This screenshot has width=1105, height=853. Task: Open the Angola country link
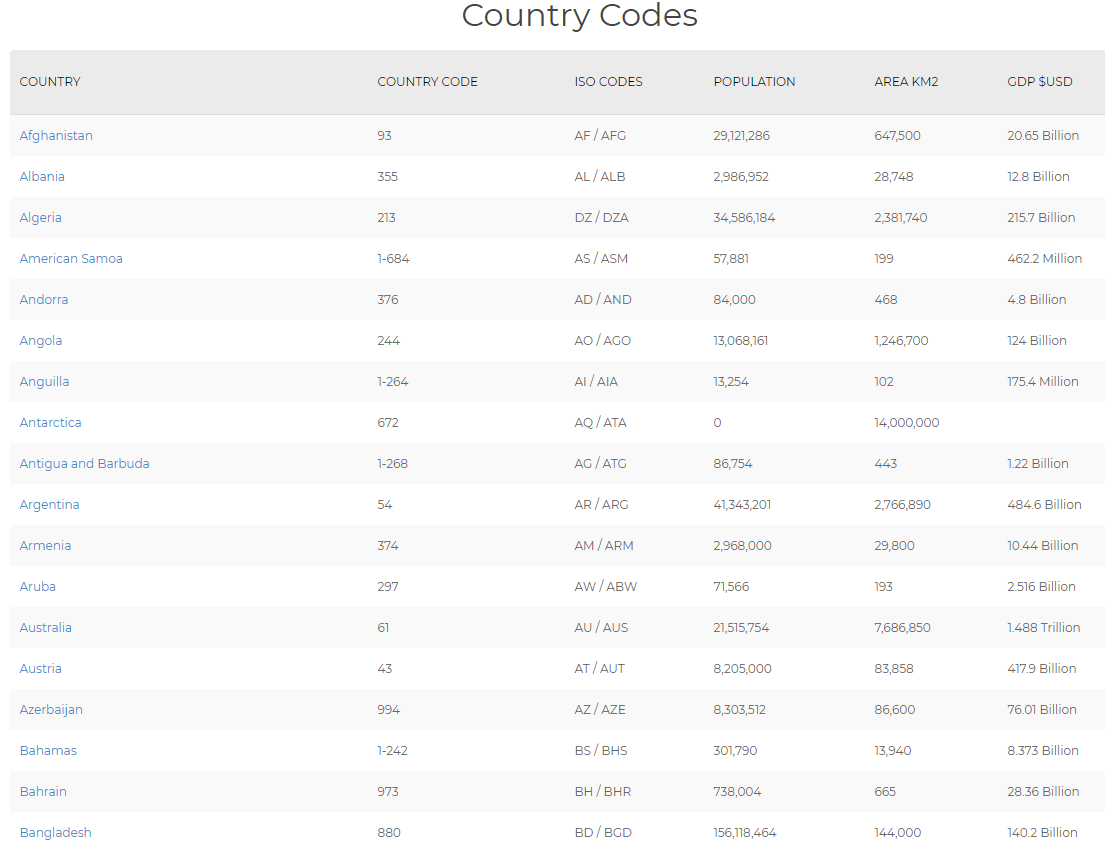[41, 340]
